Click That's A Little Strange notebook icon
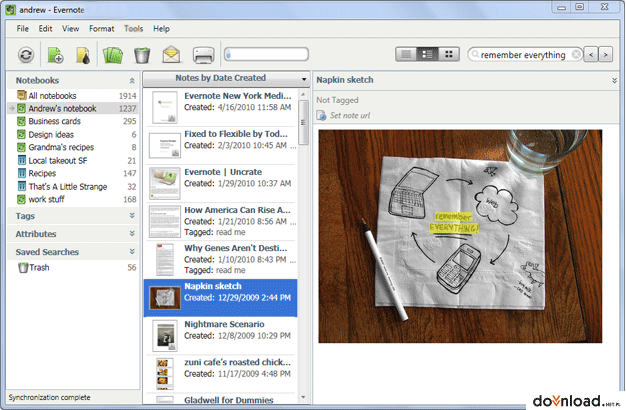Viewport: 626px width, 410px height. [x=22, y=186]
